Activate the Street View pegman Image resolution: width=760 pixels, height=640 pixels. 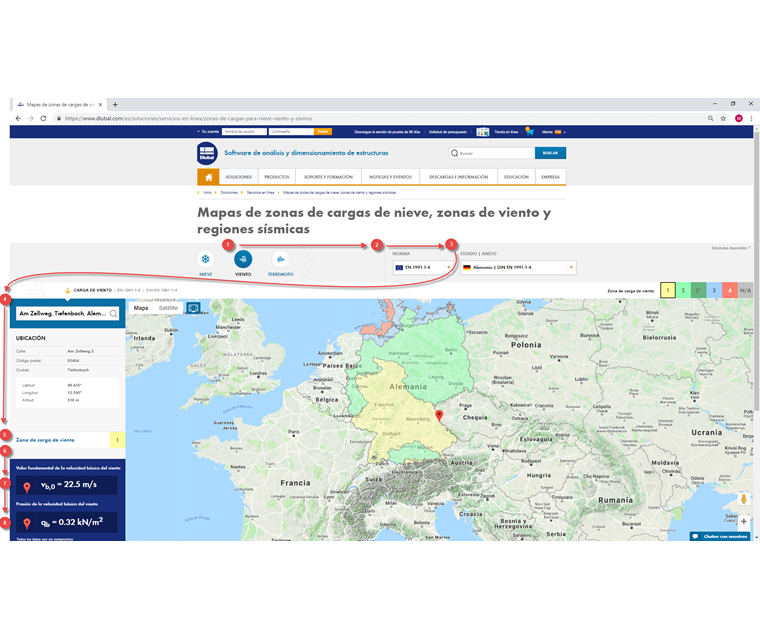744,498
